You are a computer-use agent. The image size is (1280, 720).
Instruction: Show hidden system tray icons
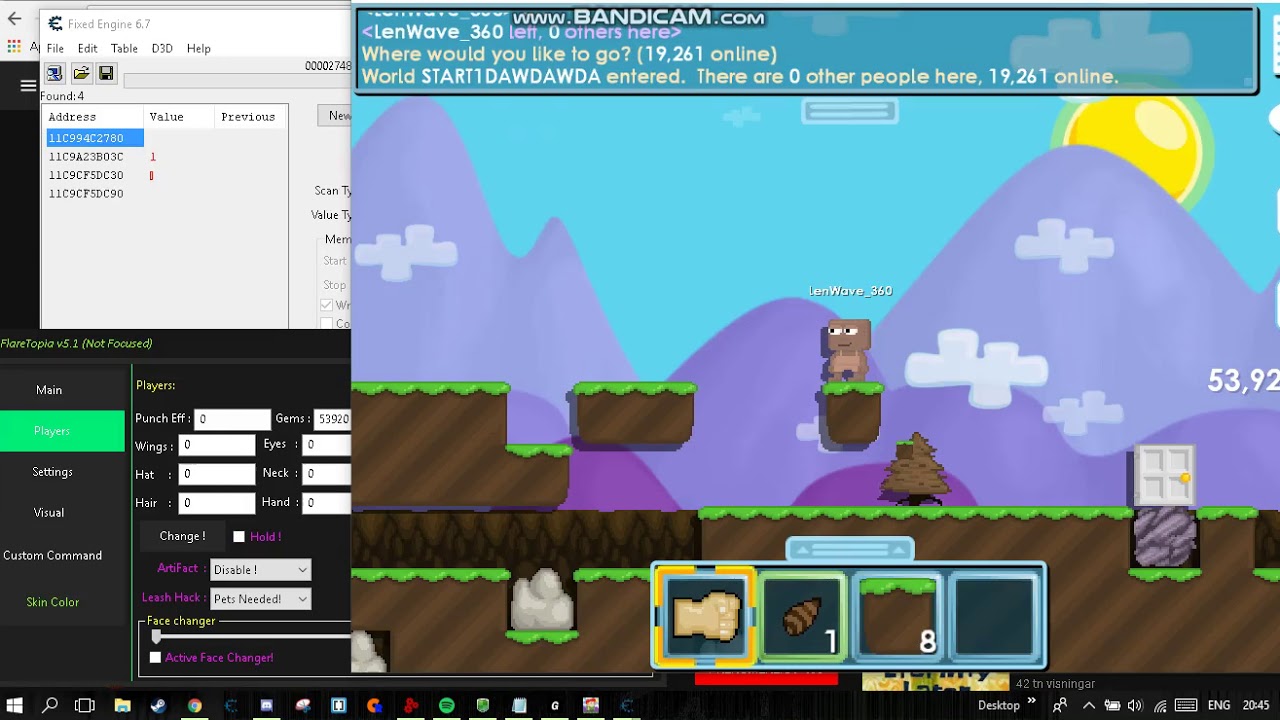[1089, 705]
